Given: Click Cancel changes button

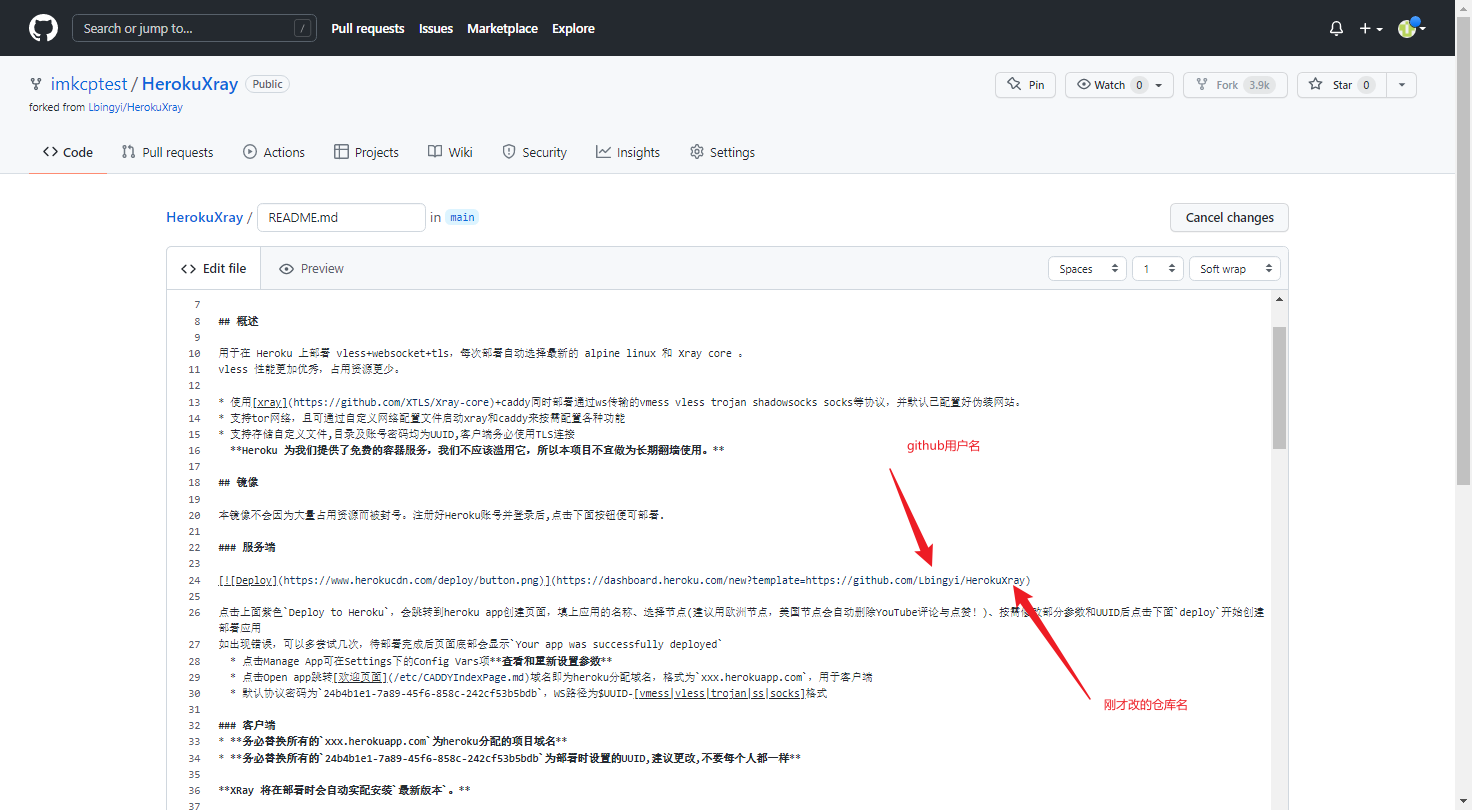Looking at the screenshot, I should click(1229, 217).
